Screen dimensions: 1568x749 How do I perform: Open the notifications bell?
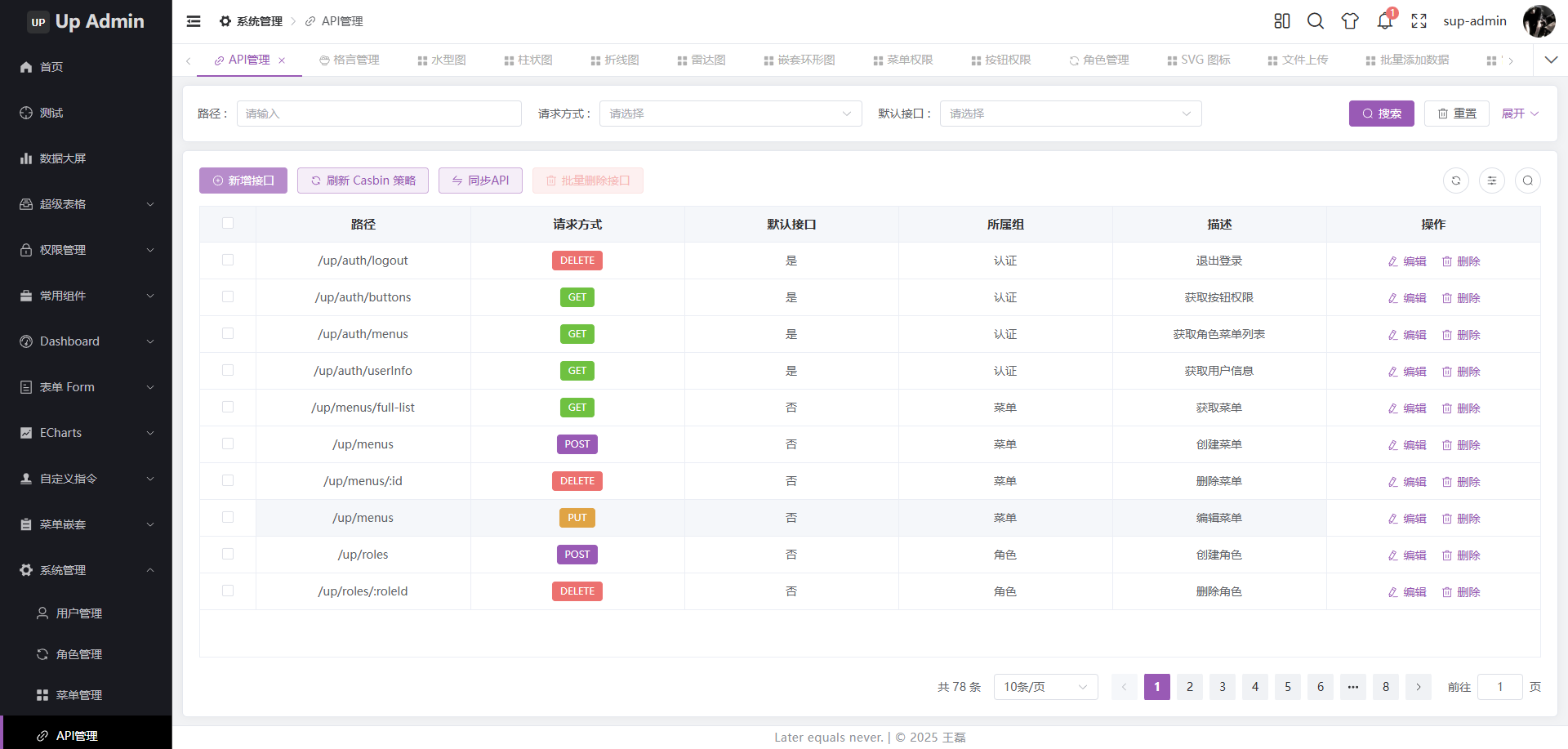tap(1384, 21)
